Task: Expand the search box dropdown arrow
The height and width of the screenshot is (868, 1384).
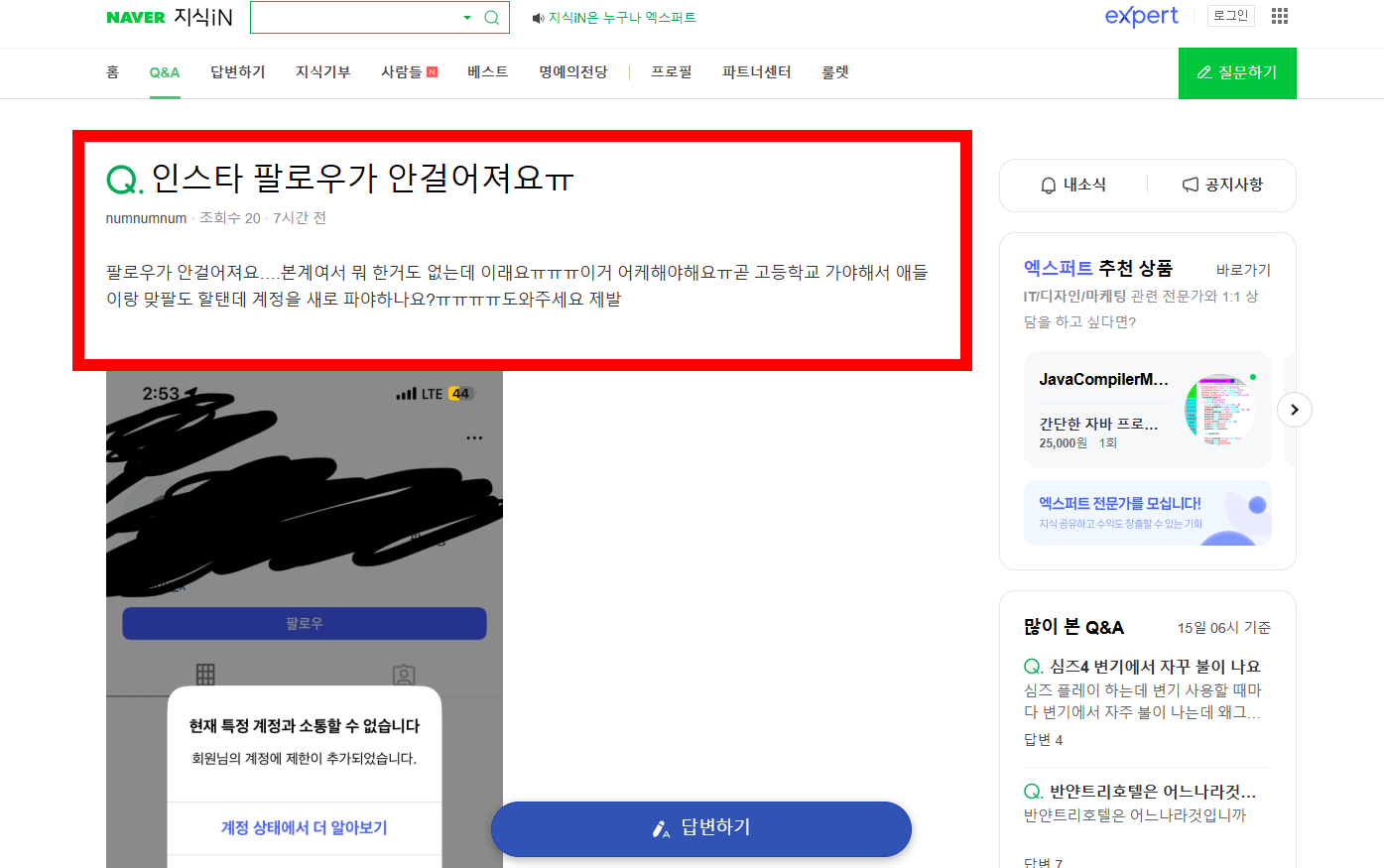Action: (x=467, y=18)
